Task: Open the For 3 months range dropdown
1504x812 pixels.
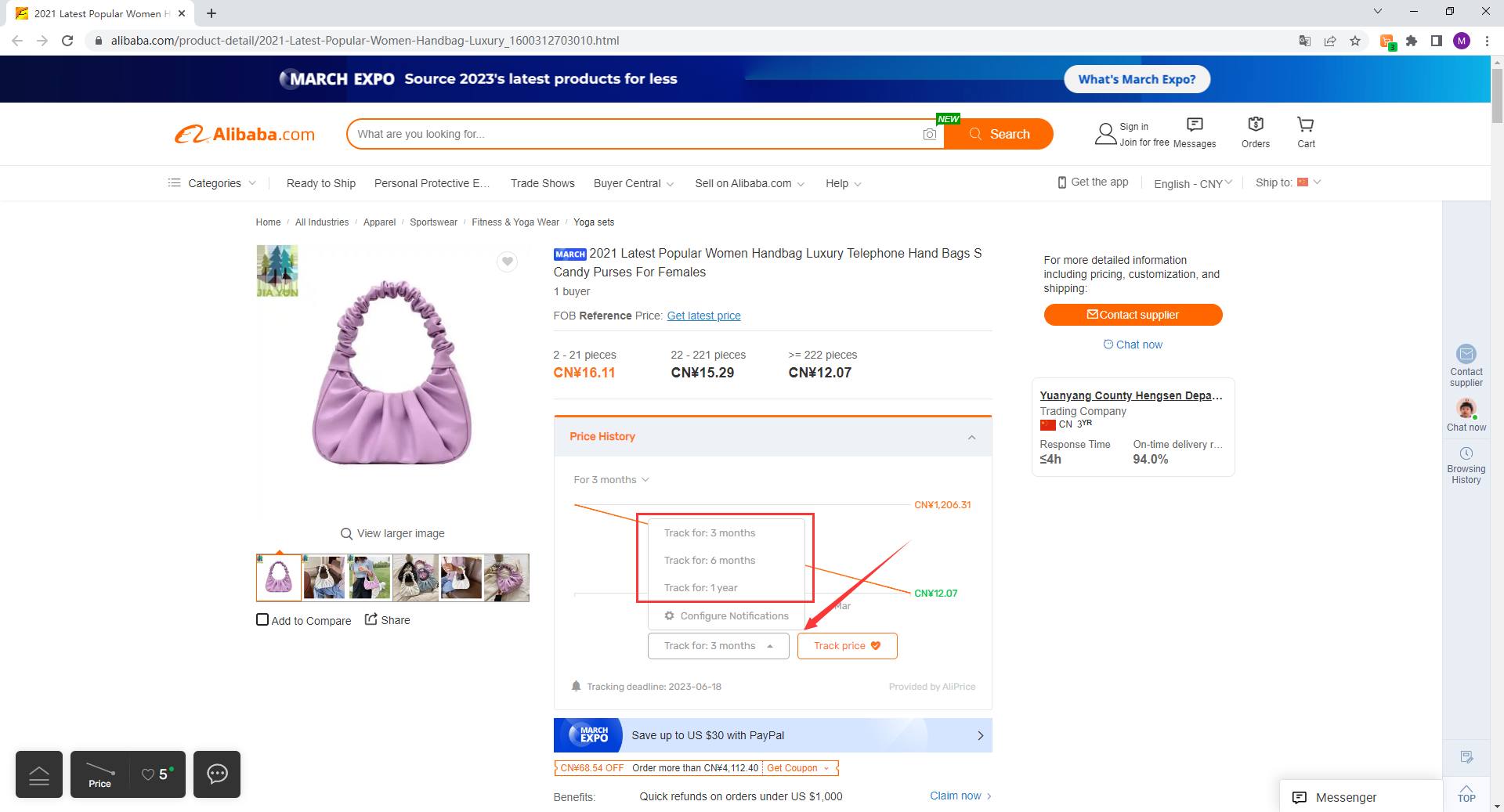Action: click(x=611, y=480)
